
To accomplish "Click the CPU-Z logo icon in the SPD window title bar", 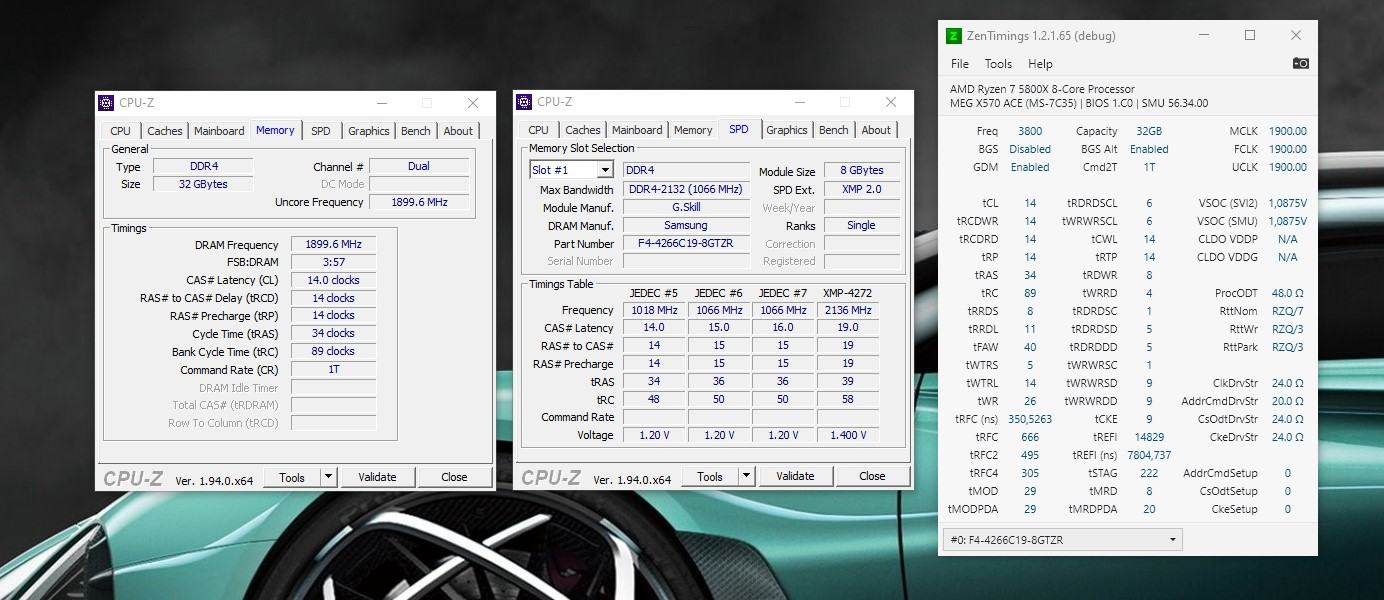I will pos(524,102).
